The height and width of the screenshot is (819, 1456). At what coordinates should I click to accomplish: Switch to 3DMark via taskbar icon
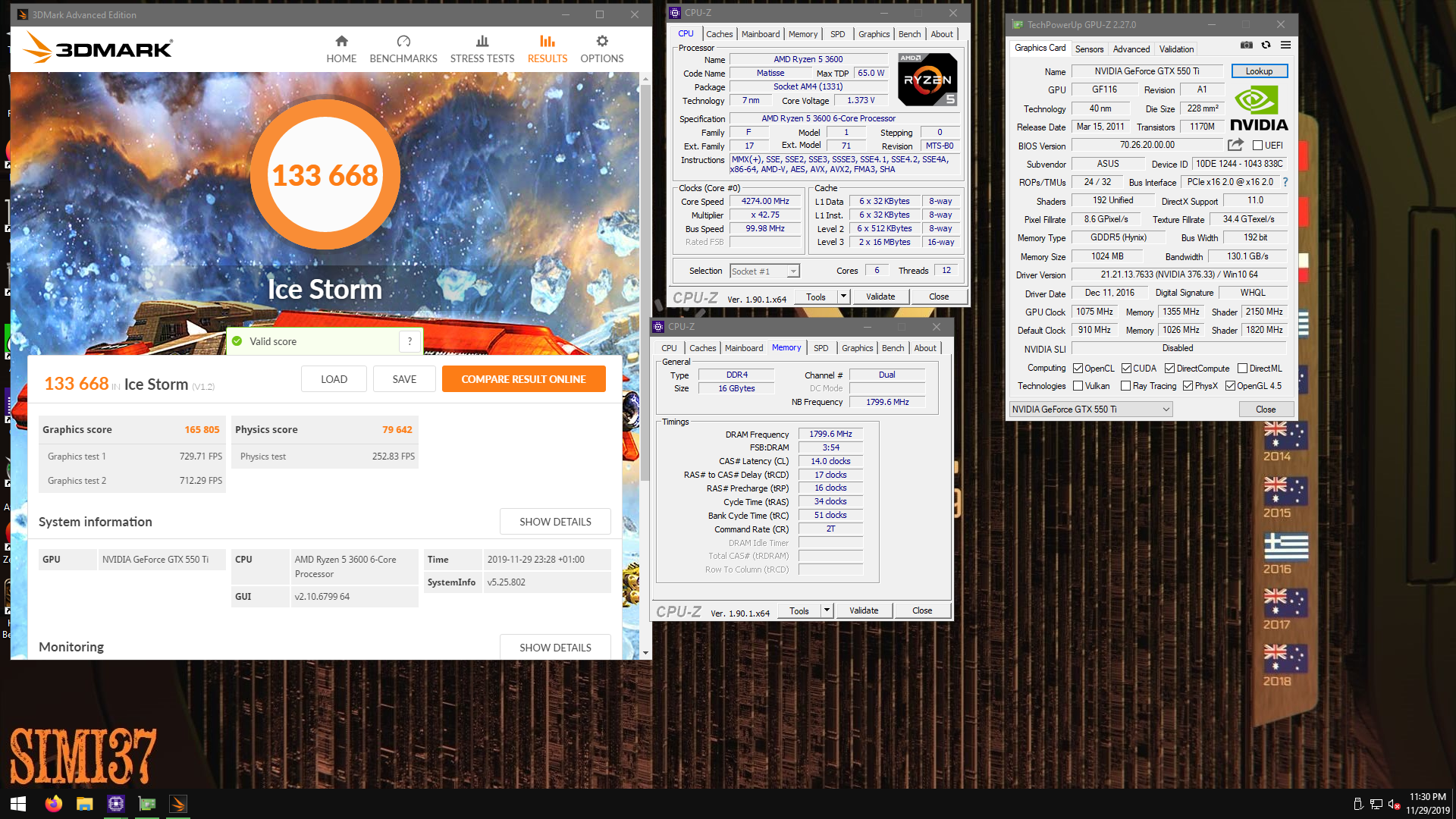click(178, 804)
